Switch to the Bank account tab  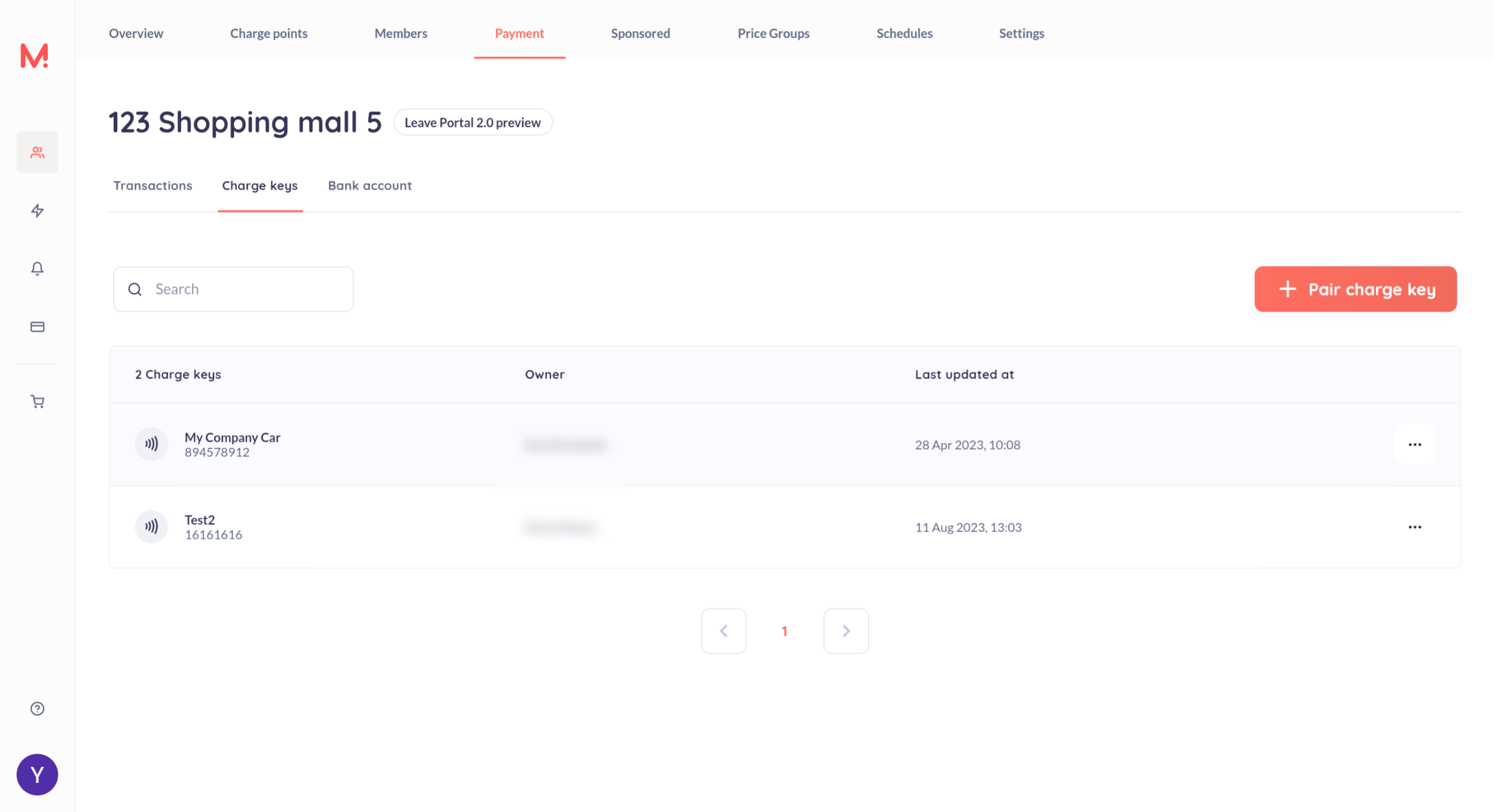(x=370, y=185)
